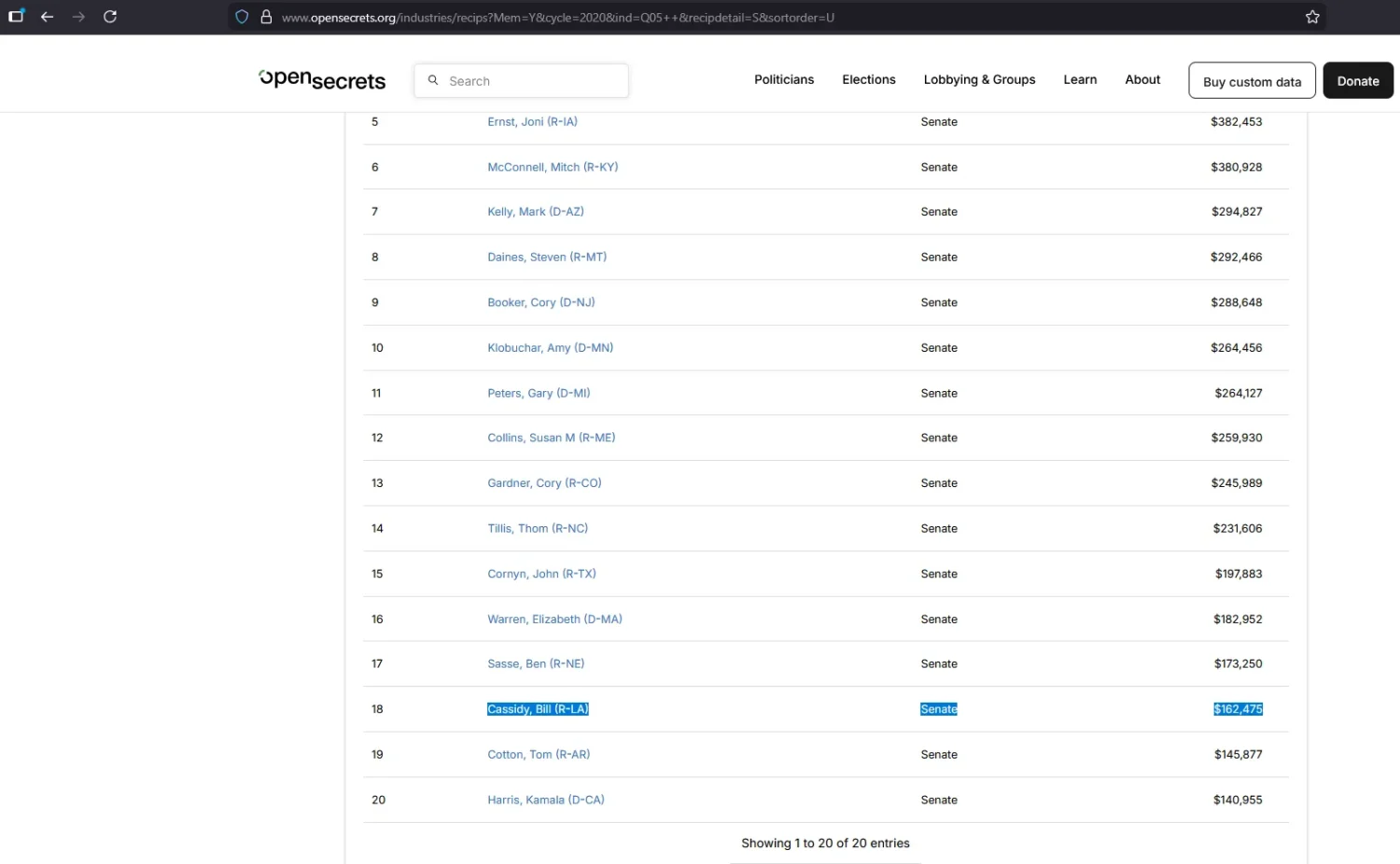Viewport: 1400px width, 864px height.
Task: Click Senate cell in McConnell row
Action: pos(939,167)
